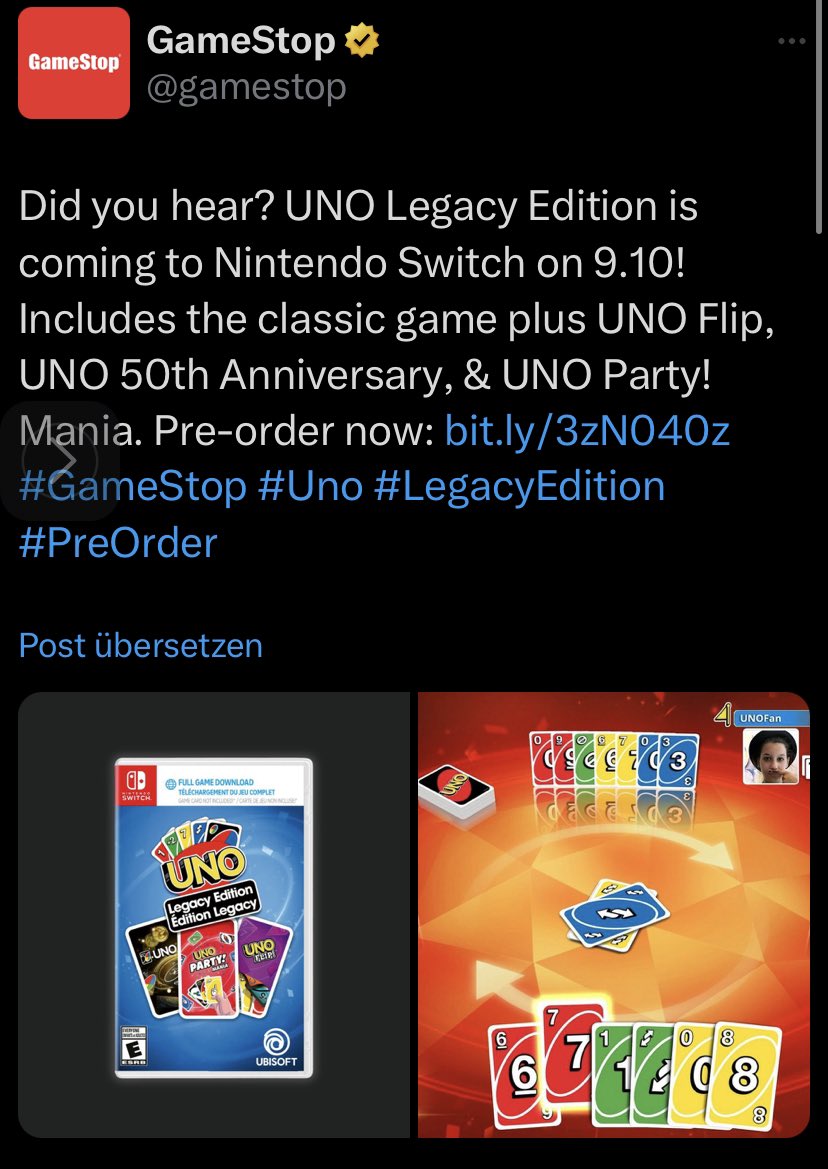Viewport: 828px width, 1169px height.
Task: Click the gold verified badge
Action: (x=361, y=41)
